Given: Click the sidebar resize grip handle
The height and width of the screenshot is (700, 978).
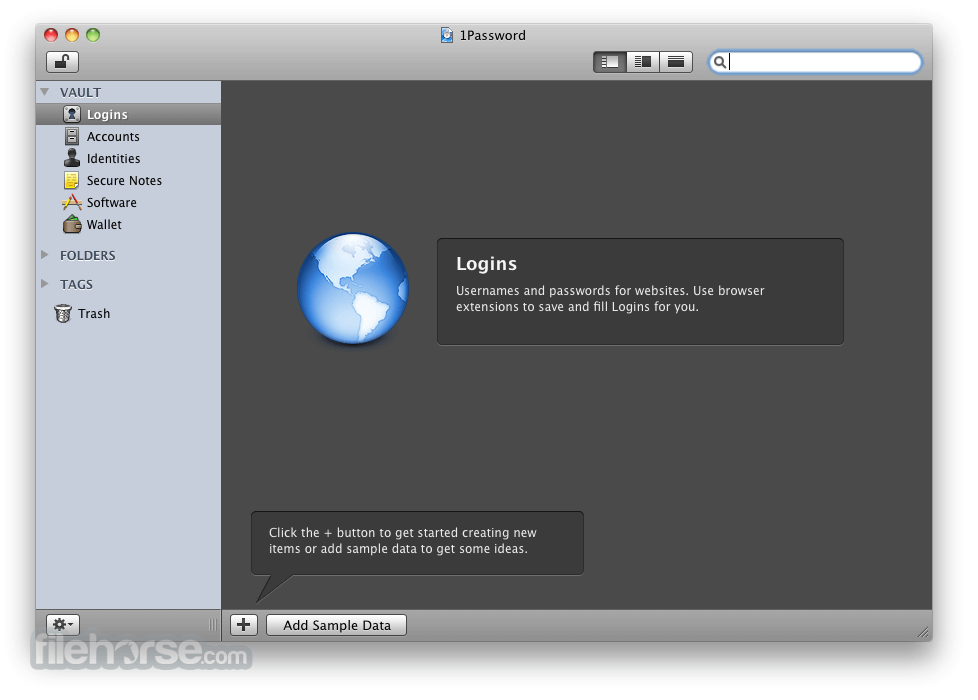Looking at the screenshot, I should click(213, 625).
